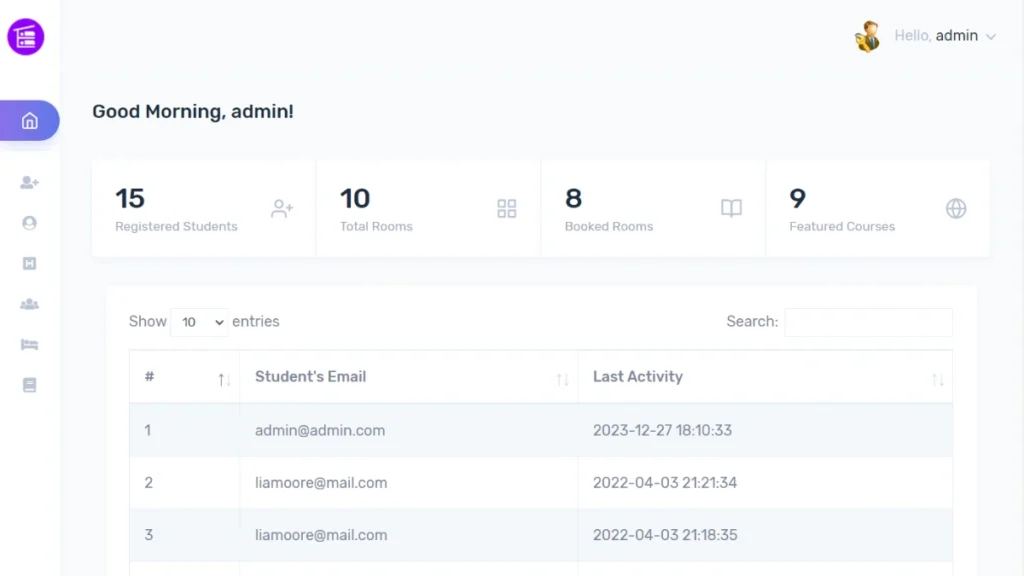Click the Registered Students card icon

pyautogui.click(x=282, y=208)
